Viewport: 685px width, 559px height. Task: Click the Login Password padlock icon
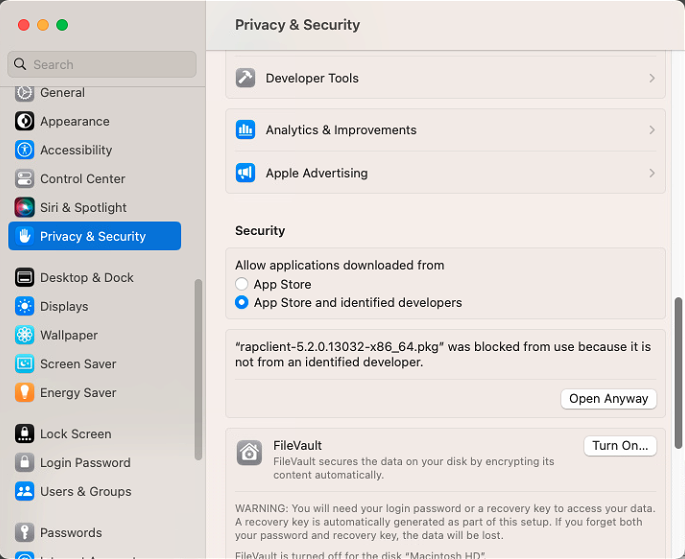click(24, 462)
